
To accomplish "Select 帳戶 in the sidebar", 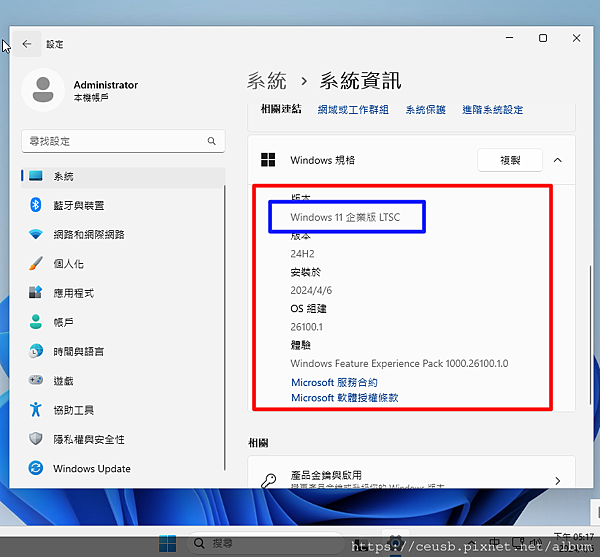I will [x=123, y=322].
